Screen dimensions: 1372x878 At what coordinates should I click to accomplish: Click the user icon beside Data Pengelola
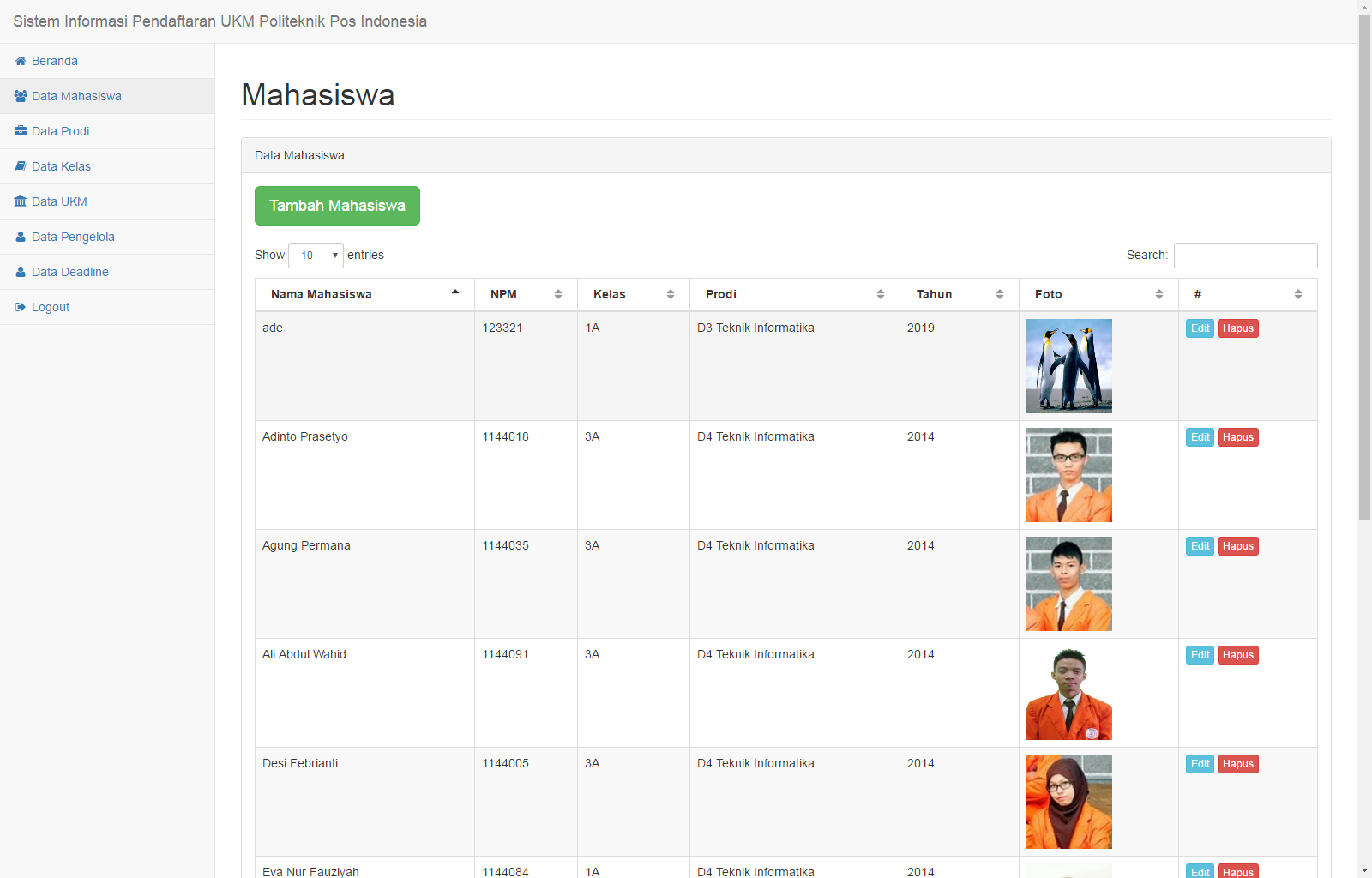point(21,237)
